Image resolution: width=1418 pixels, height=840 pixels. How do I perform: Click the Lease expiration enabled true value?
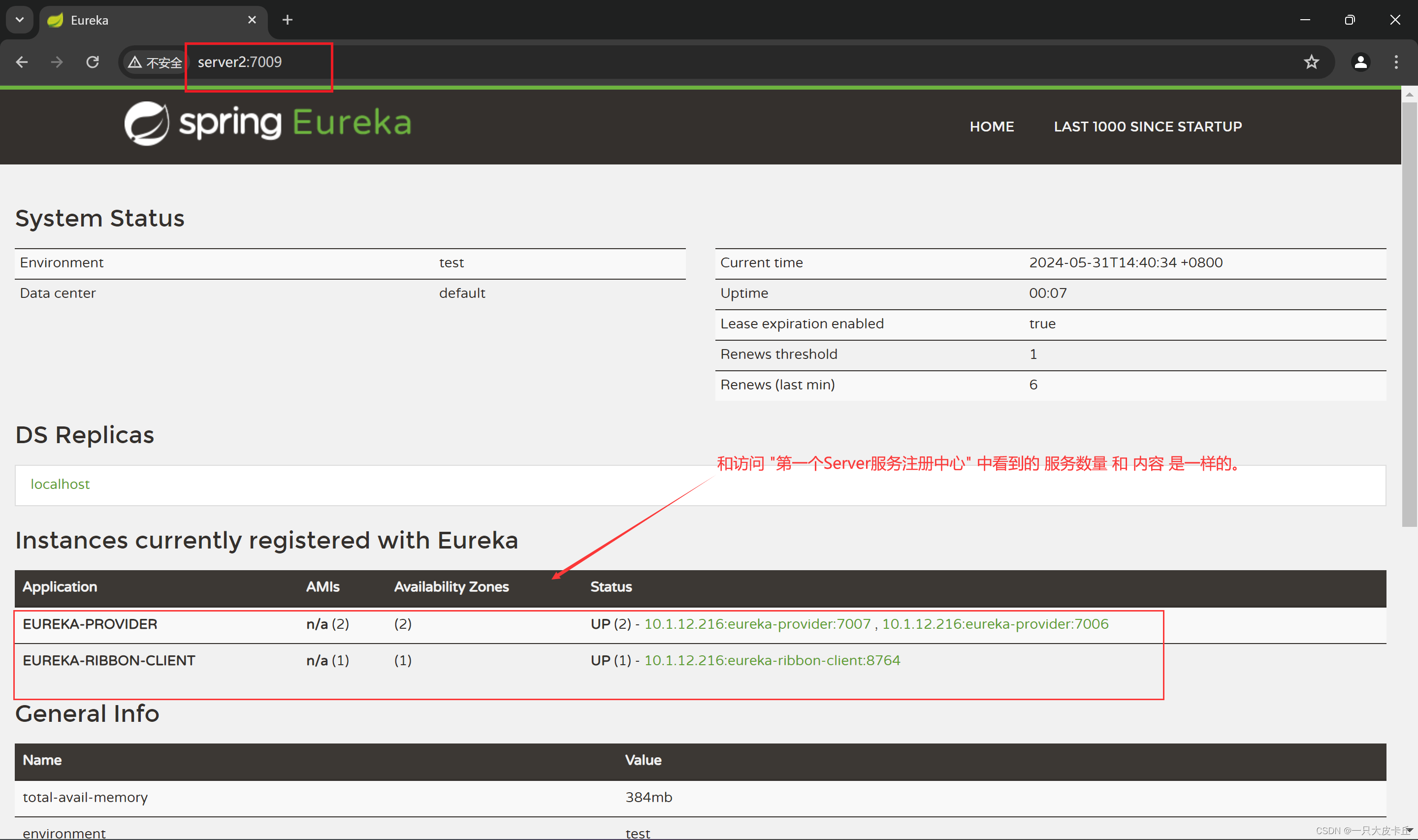[x=1042, y=324]
